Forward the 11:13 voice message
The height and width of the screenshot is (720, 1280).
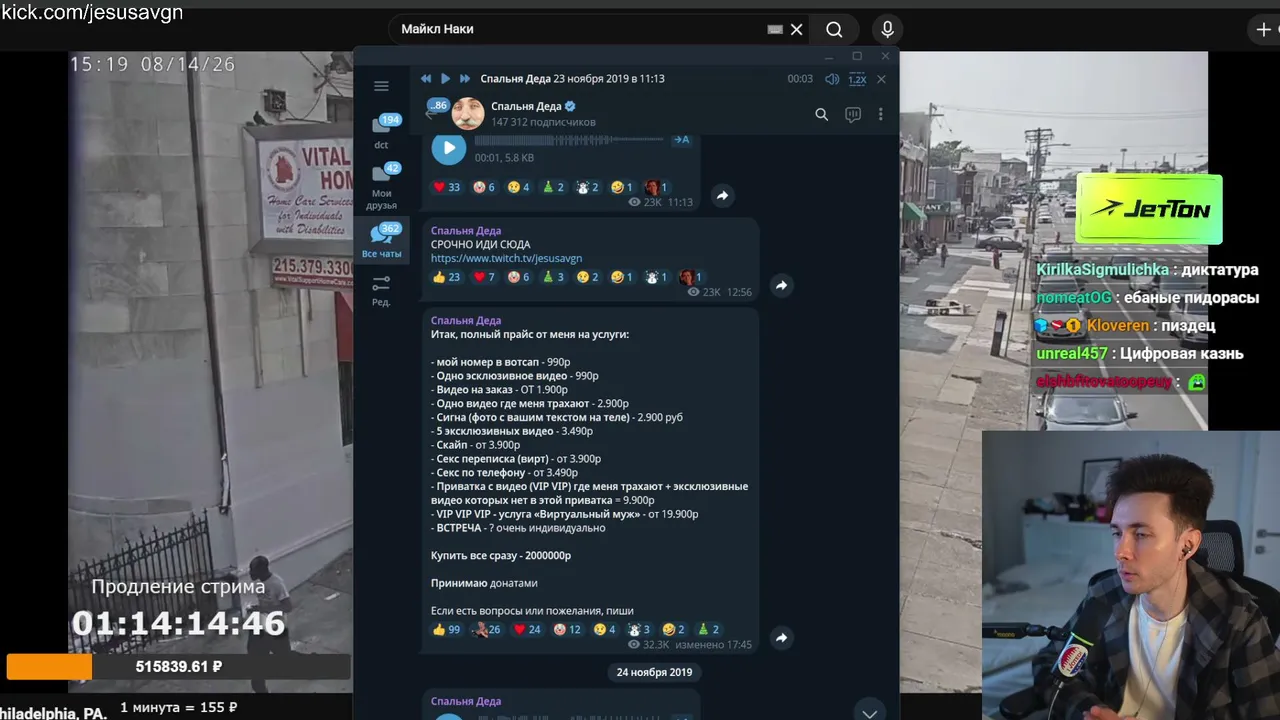click(722, 196)
